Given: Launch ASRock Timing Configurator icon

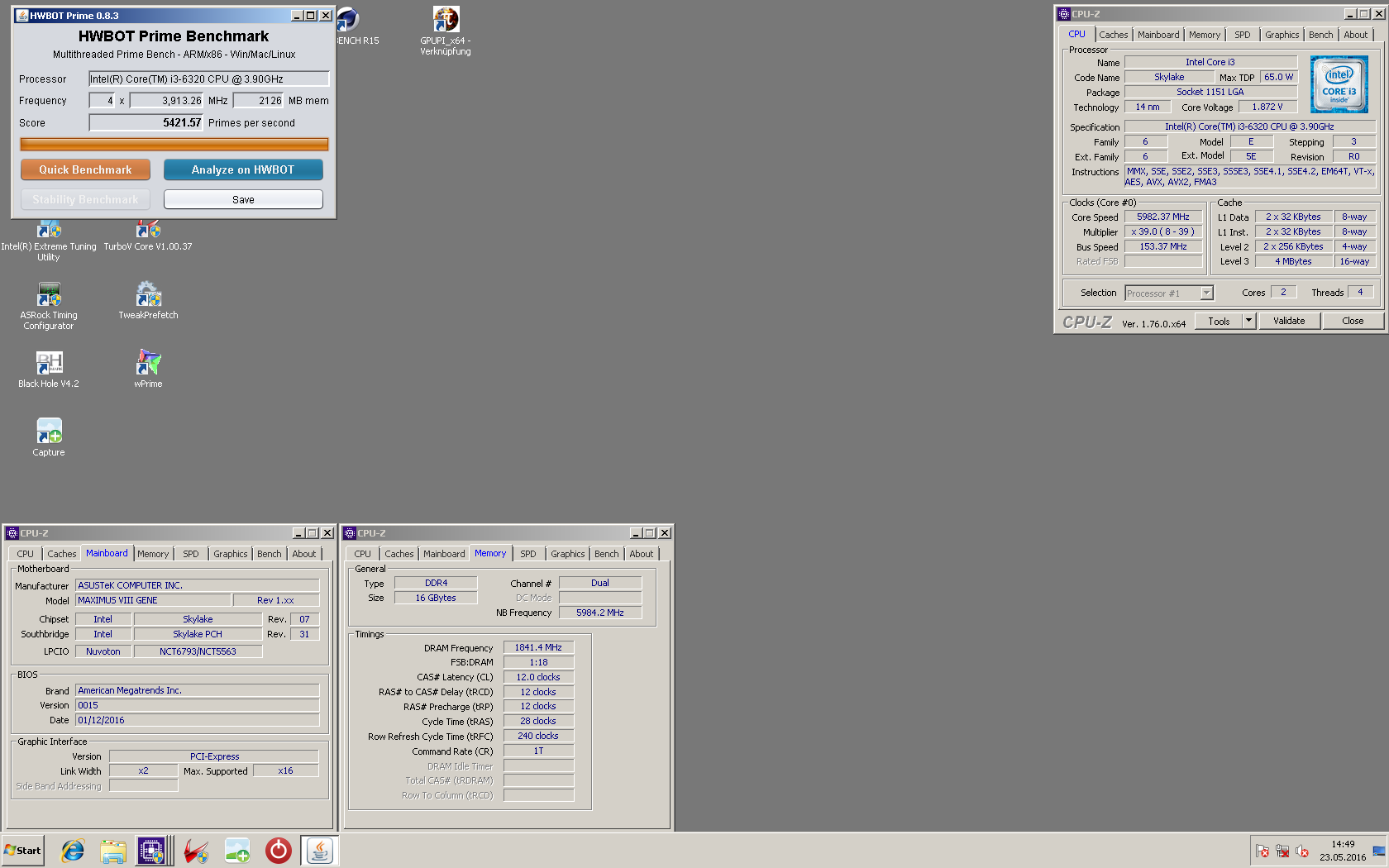Looking at the screenshot, I should pyautogui.click(x=49, y=306).
